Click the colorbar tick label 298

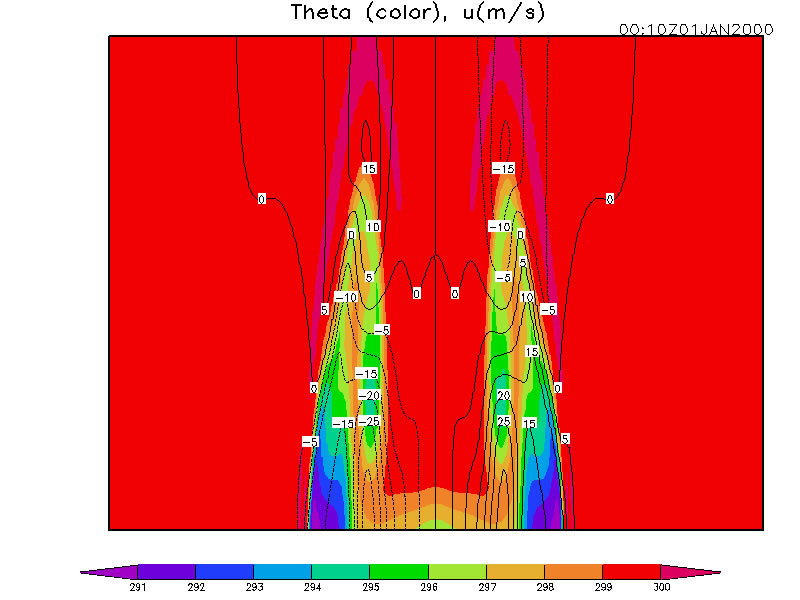(545, 587)
